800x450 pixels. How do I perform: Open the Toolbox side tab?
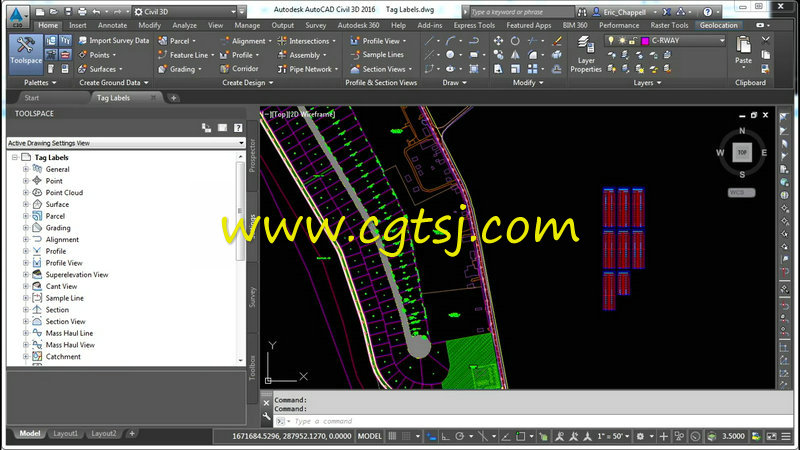click(252, 368)
